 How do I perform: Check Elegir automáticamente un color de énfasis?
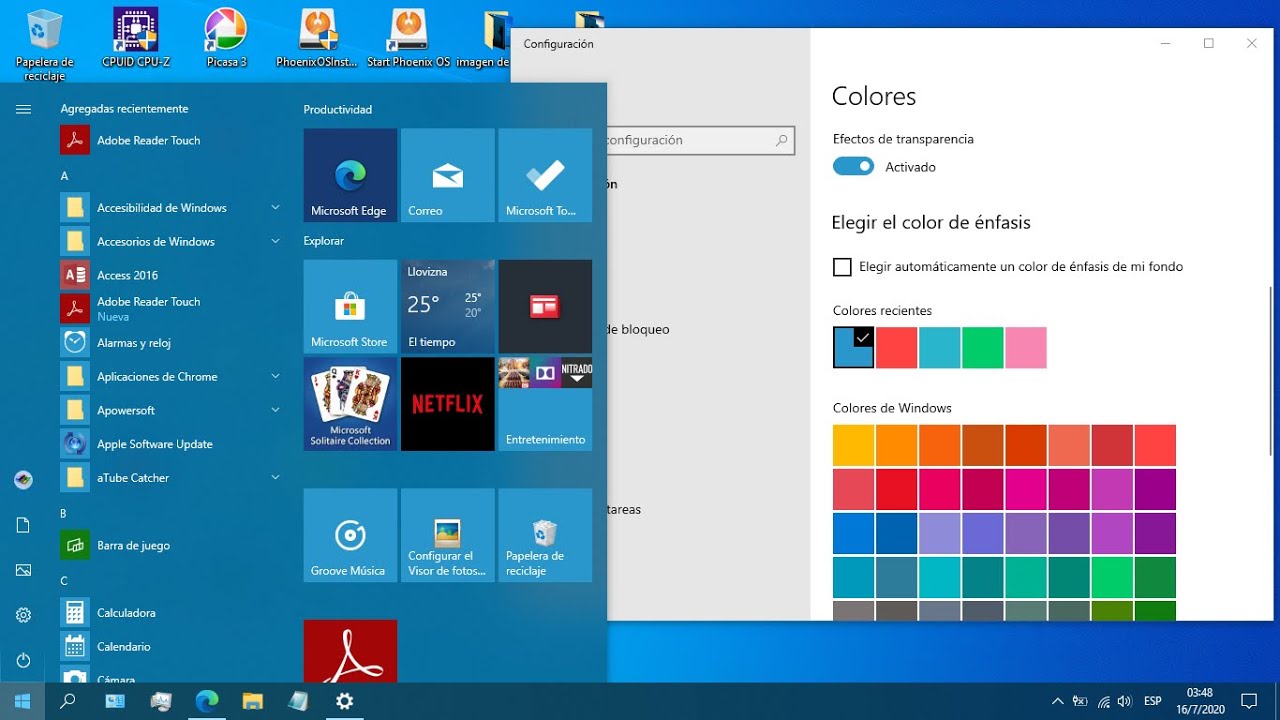point(842,267)
